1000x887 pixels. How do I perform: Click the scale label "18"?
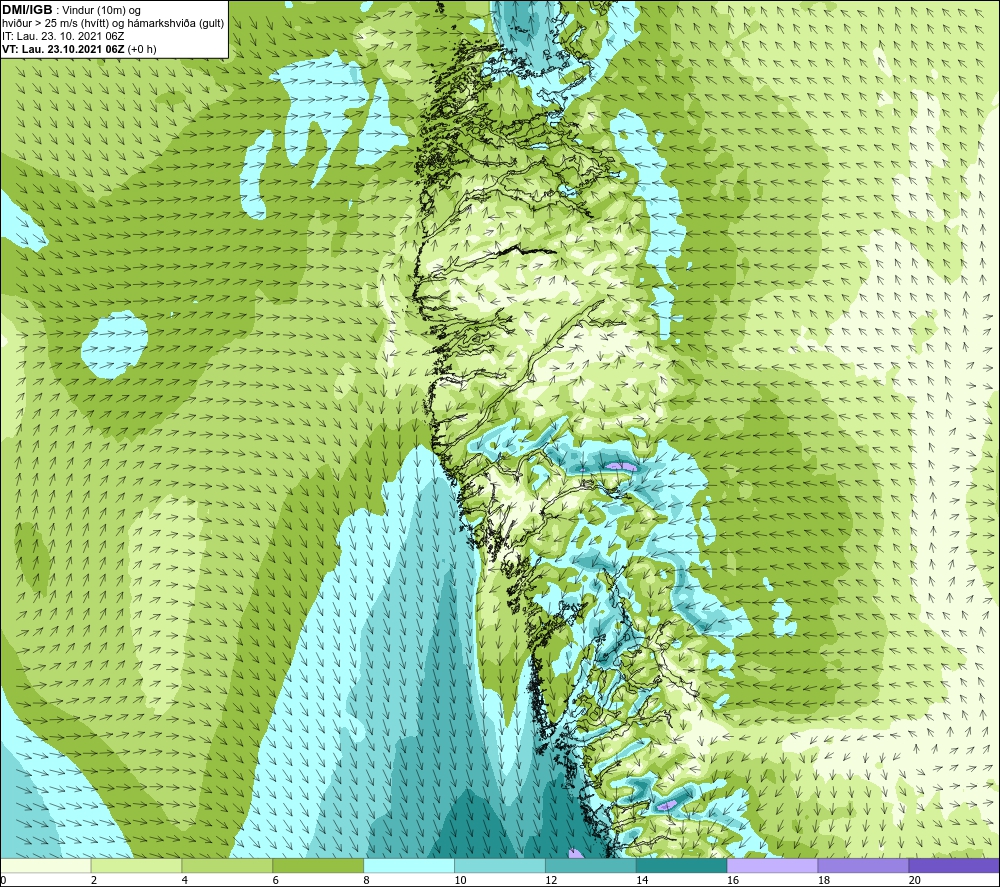coord(823,880)
